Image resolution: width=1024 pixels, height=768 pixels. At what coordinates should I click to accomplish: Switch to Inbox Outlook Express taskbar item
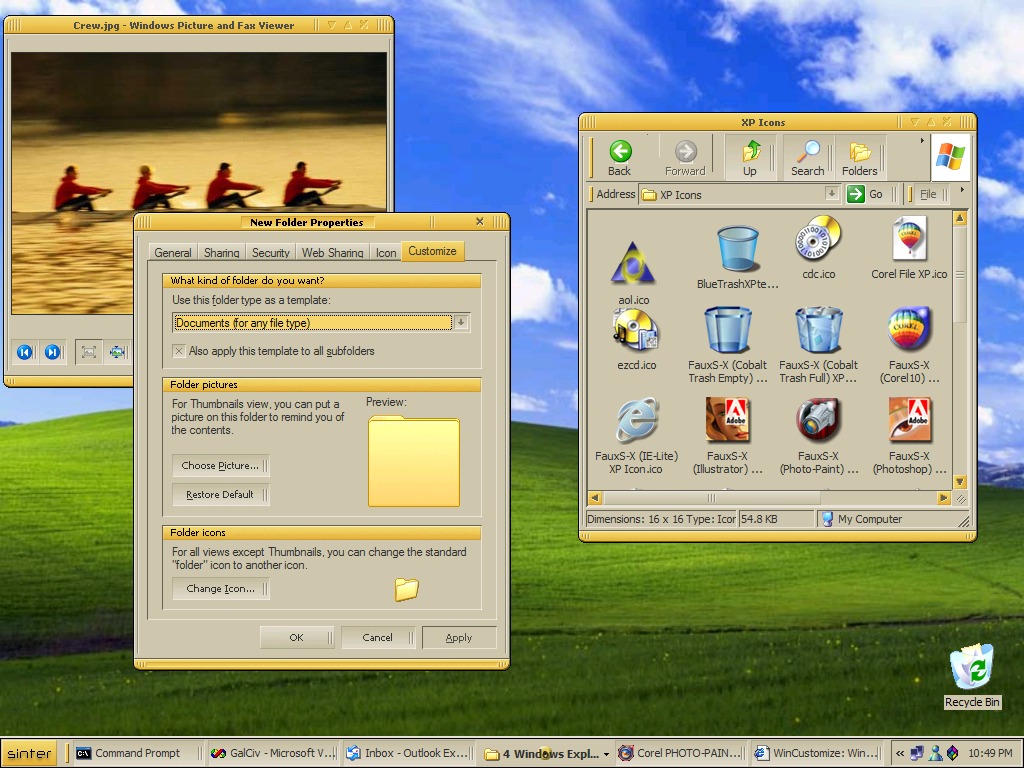coord(408,753)
